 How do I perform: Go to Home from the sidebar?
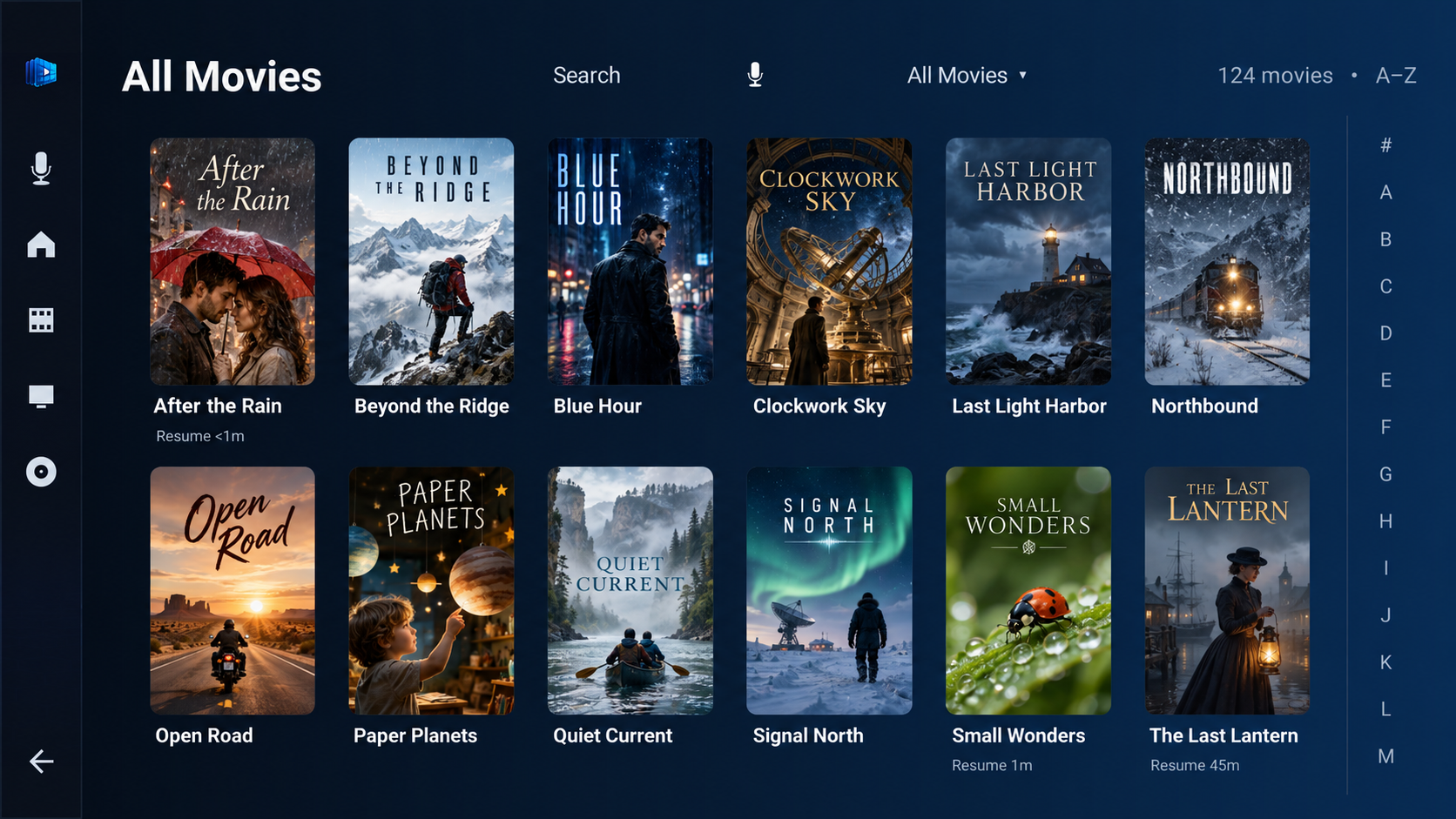41,245
